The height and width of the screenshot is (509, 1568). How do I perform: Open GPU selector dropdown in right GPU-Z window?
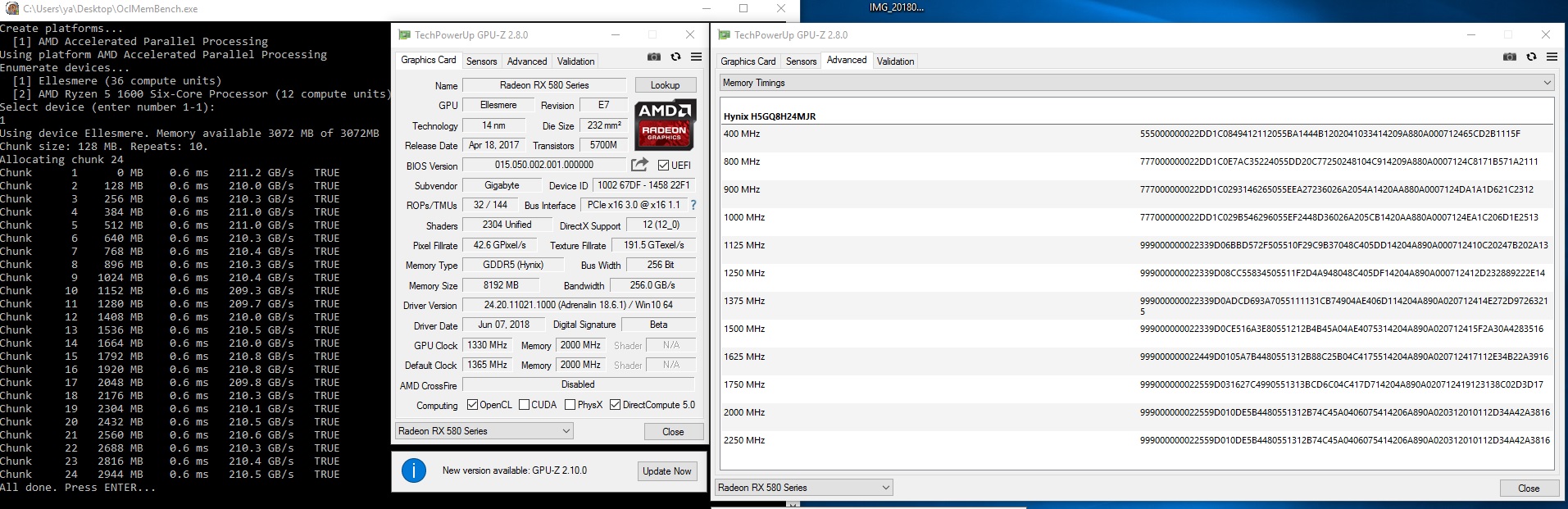804,488
